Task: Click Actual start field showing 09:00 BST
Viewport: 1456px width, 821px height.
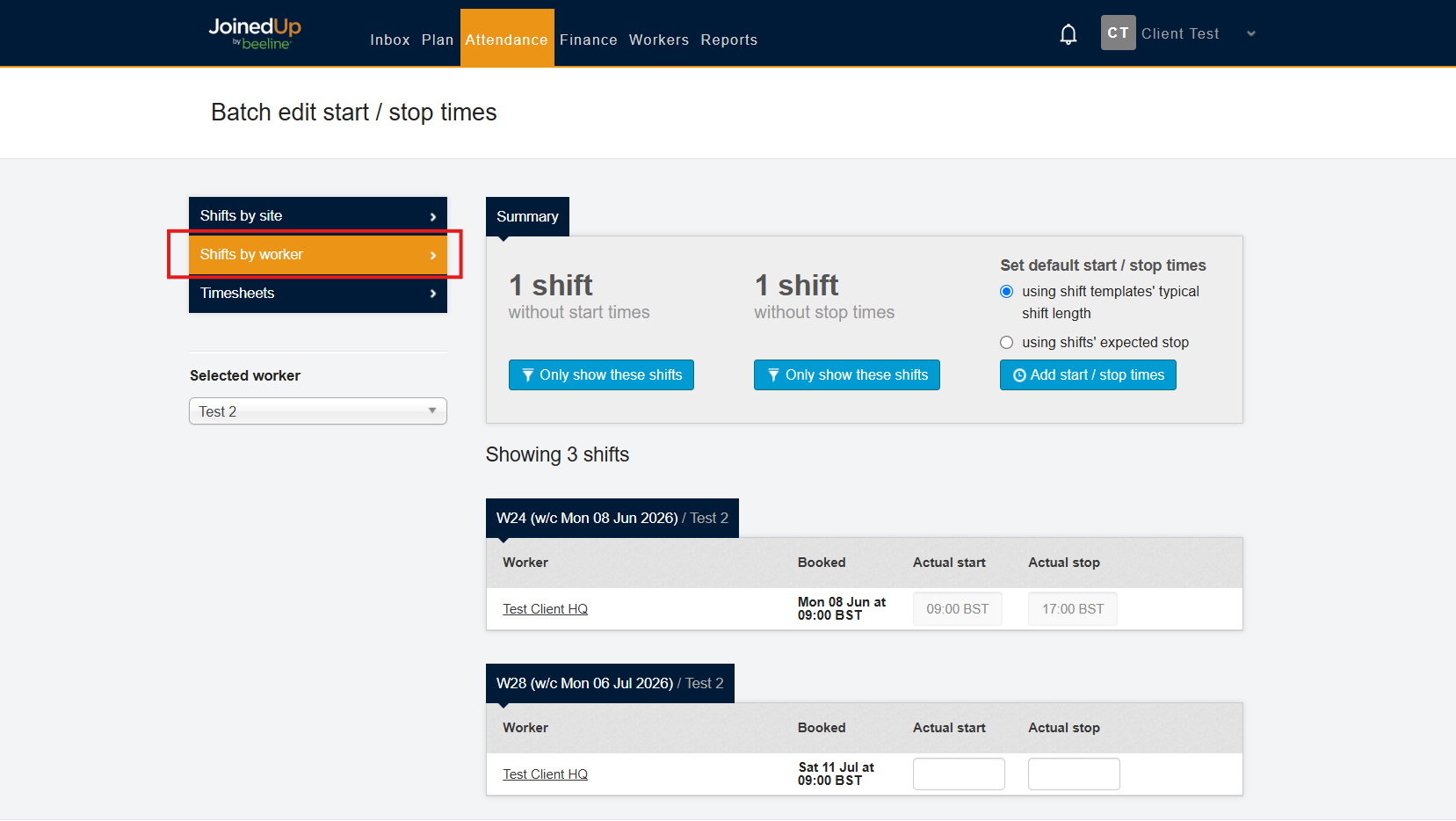Action: tap(958, 608)
